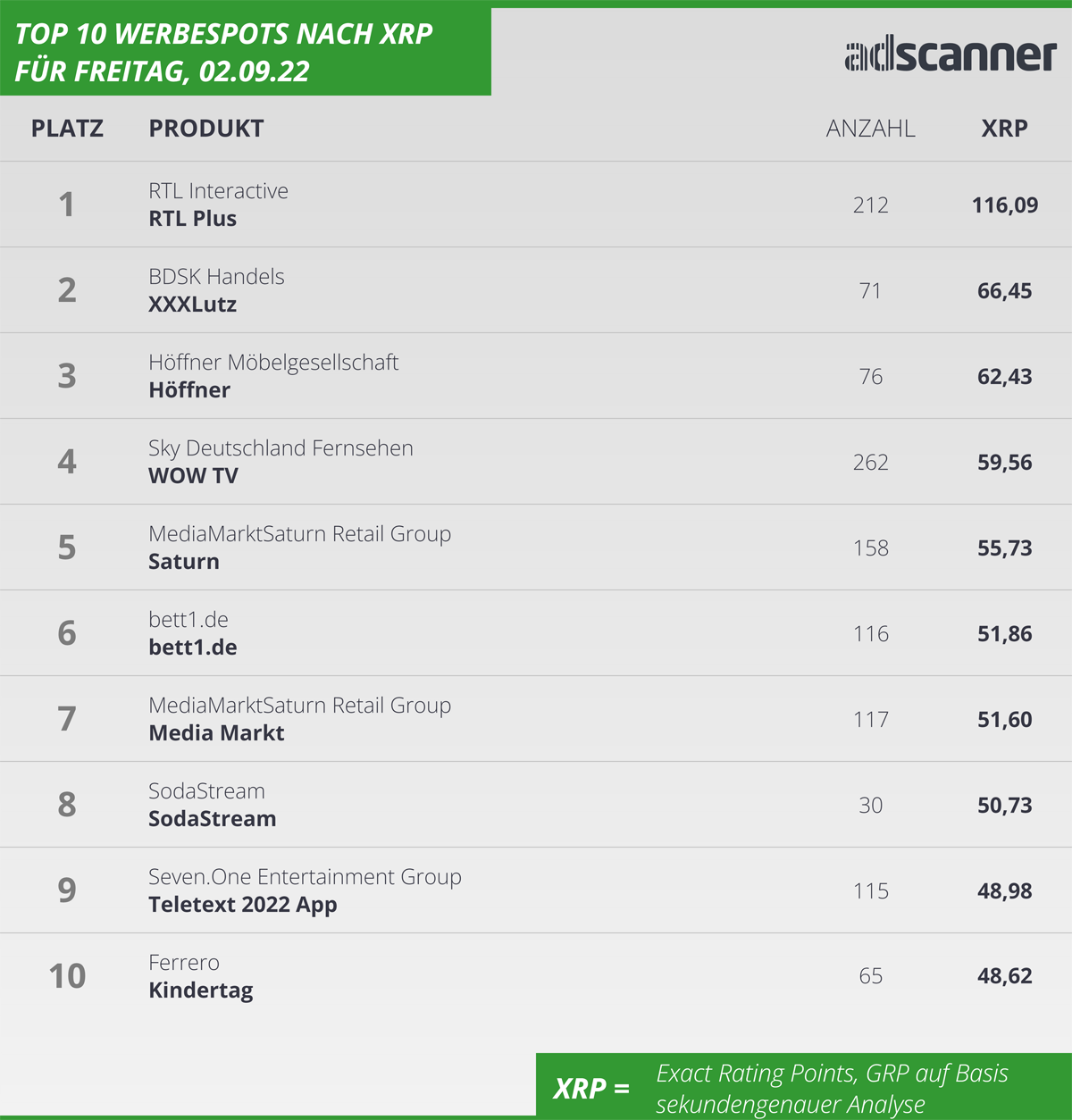This screenshot has width=1072, height=1120.
Task: Click the bett1.de bold product name
Action: pos(193,648)
